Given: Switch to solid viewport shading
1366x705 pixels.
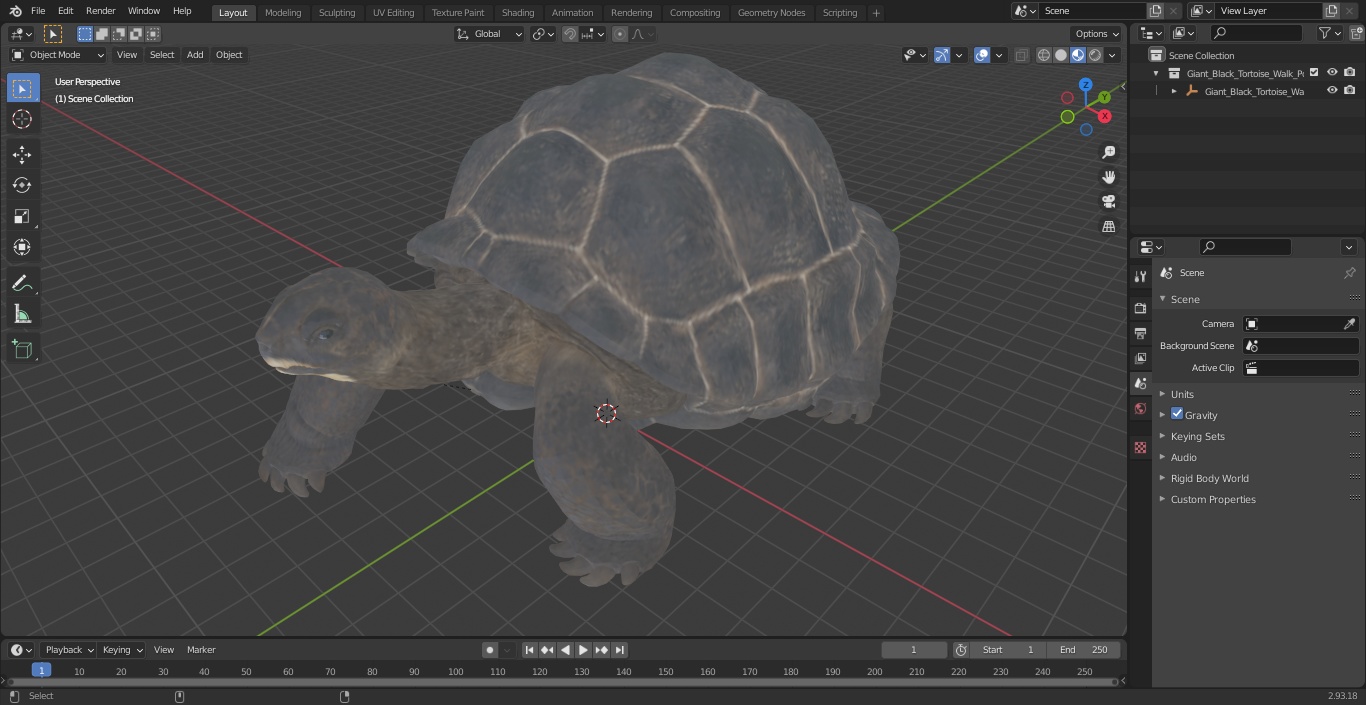Looking at the screenshot, I should (x=1061, y=55).
